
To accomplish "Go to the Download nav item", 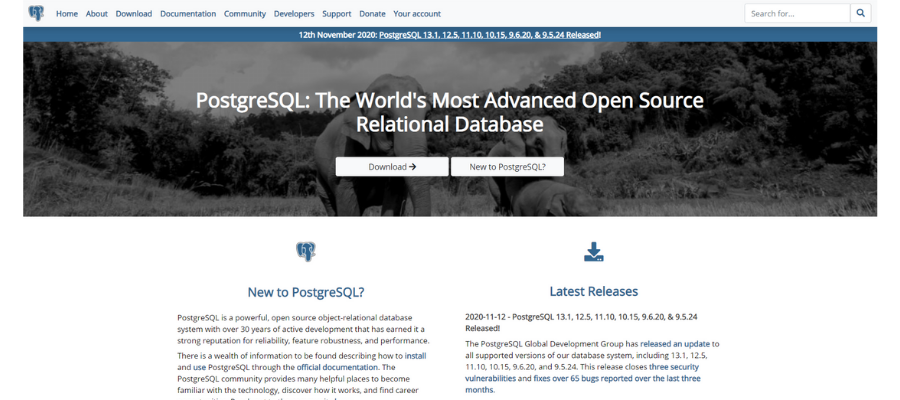I will click(134, 14).
